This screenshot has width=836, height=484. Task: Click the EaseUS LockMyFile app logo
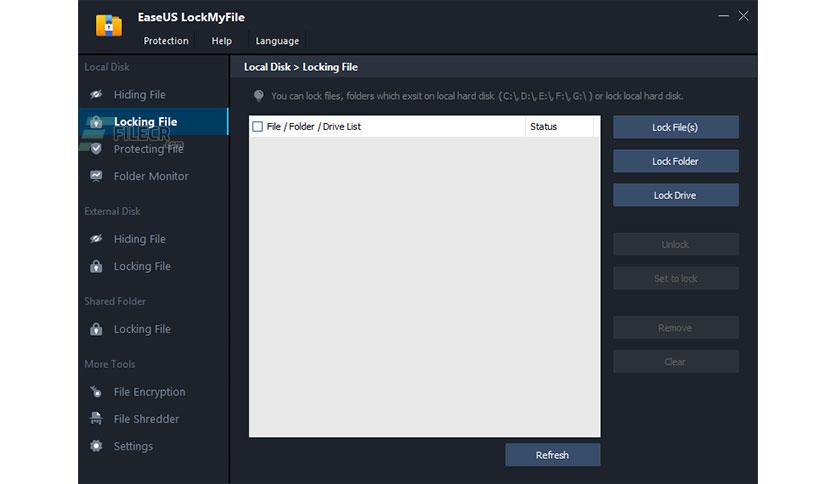click(109, 25)
